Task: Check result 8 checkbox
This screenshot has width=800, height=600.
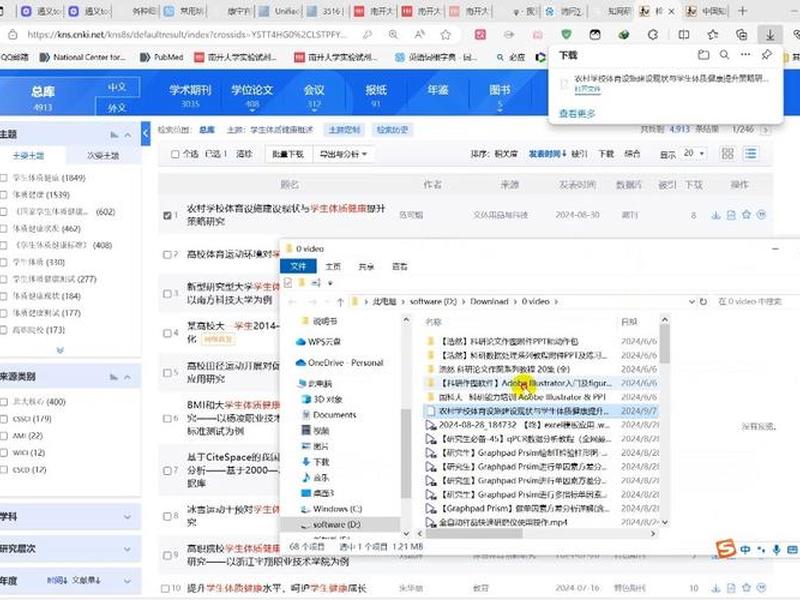Action: point(167,516)
